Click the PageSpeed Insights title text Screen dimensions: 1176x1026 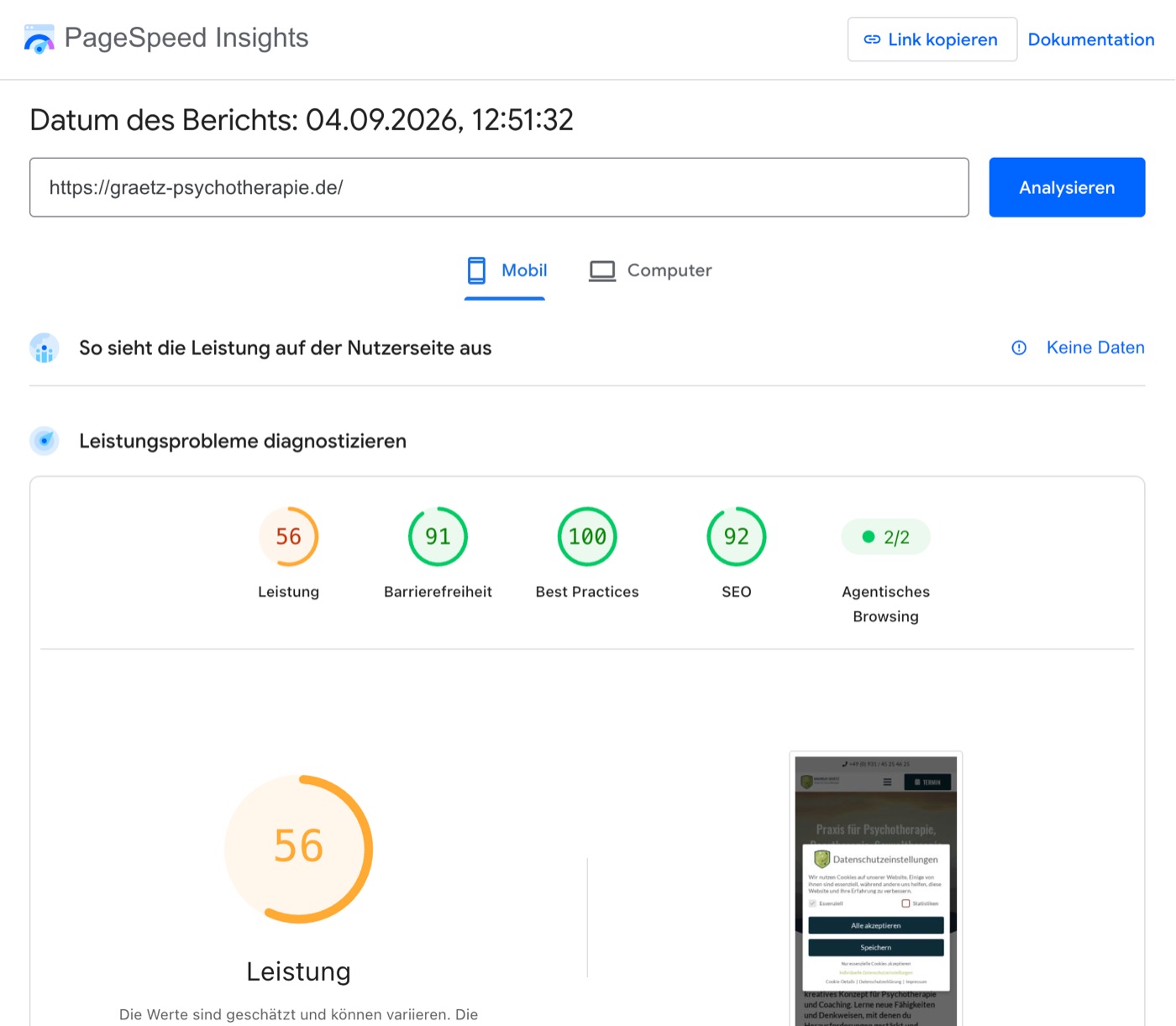pyautogui.click(x=186, y=38)
